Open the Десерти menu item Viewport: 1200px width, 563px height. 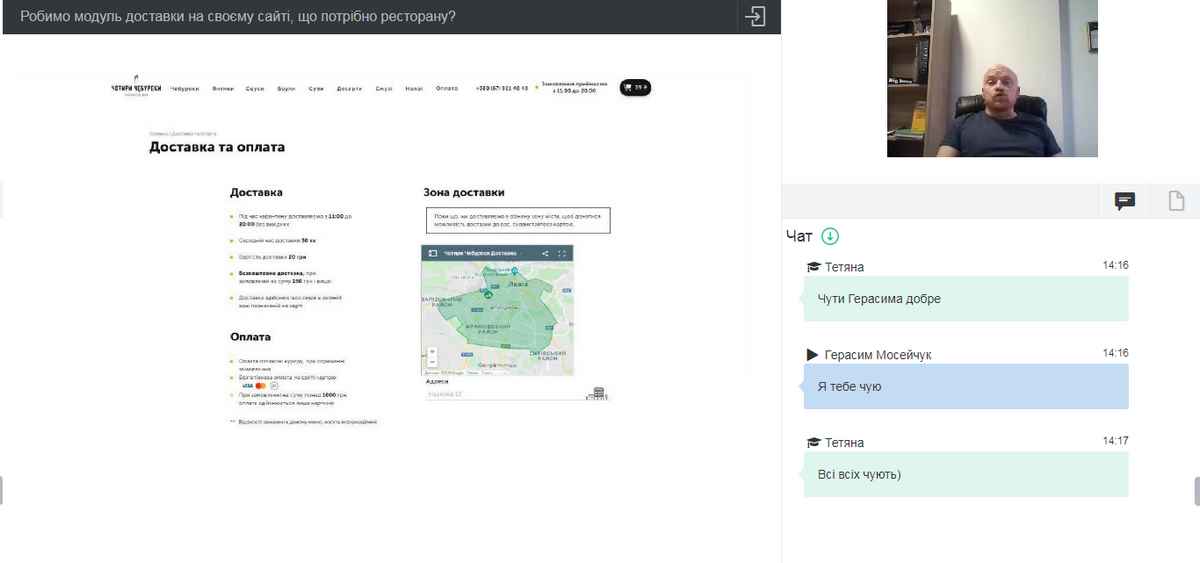(x=349, y=88)
